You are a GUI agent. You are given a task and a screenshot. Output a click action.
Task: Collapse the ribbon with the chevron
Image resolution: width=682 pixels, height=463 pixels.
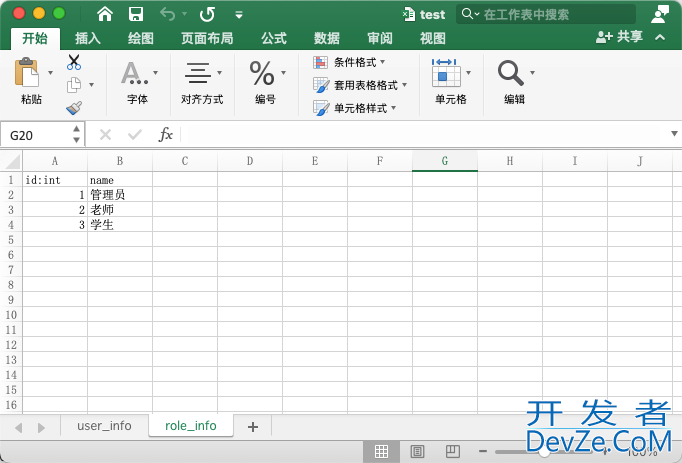660,37
